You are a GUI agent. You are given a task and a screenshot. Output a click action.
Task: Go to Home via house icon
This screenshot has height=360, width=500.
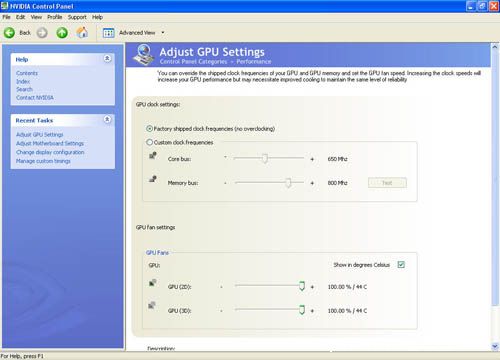click(x=82, y=32)
